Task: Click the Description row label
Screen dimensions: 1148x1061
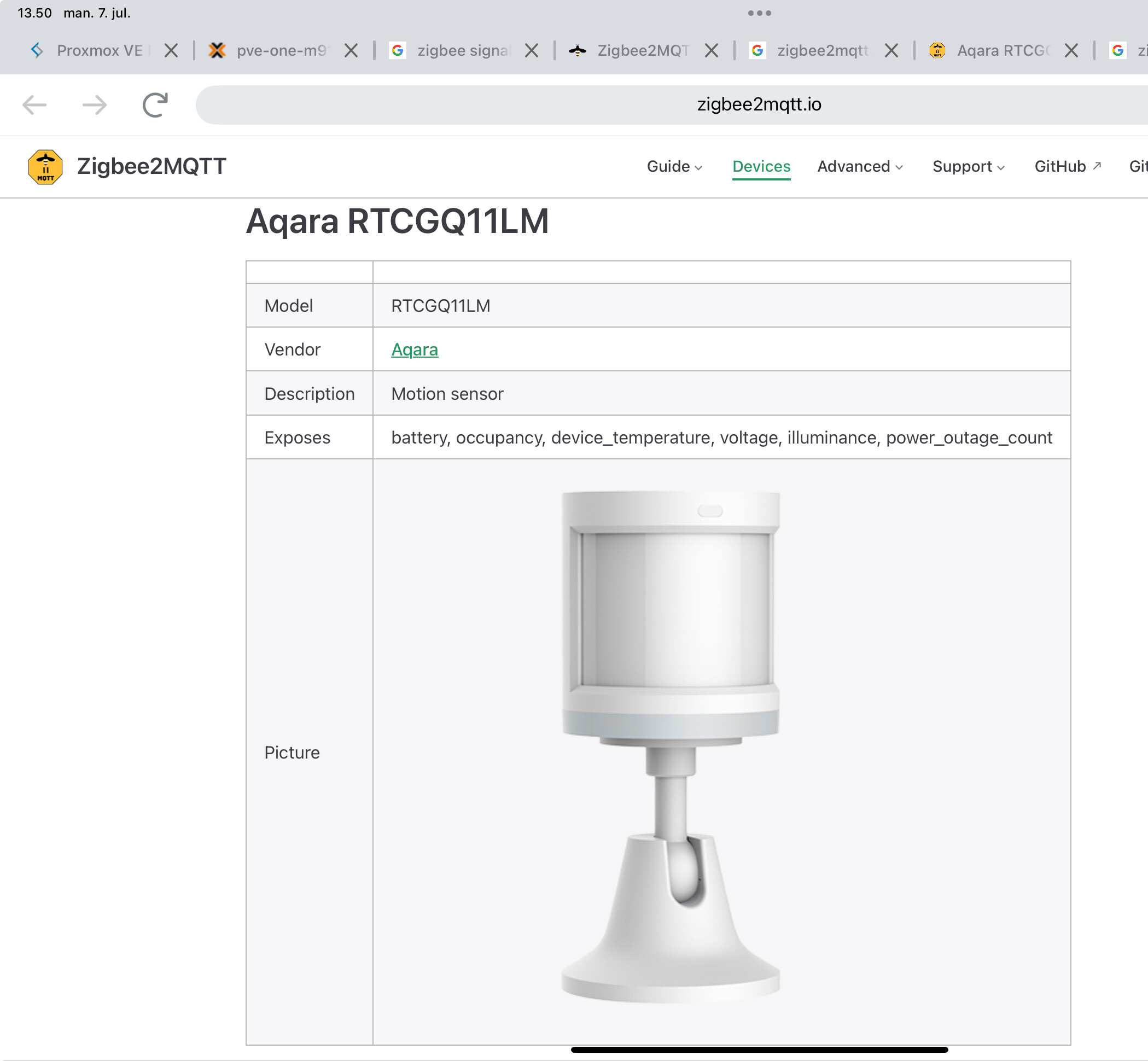Action: tap(310, 394)
